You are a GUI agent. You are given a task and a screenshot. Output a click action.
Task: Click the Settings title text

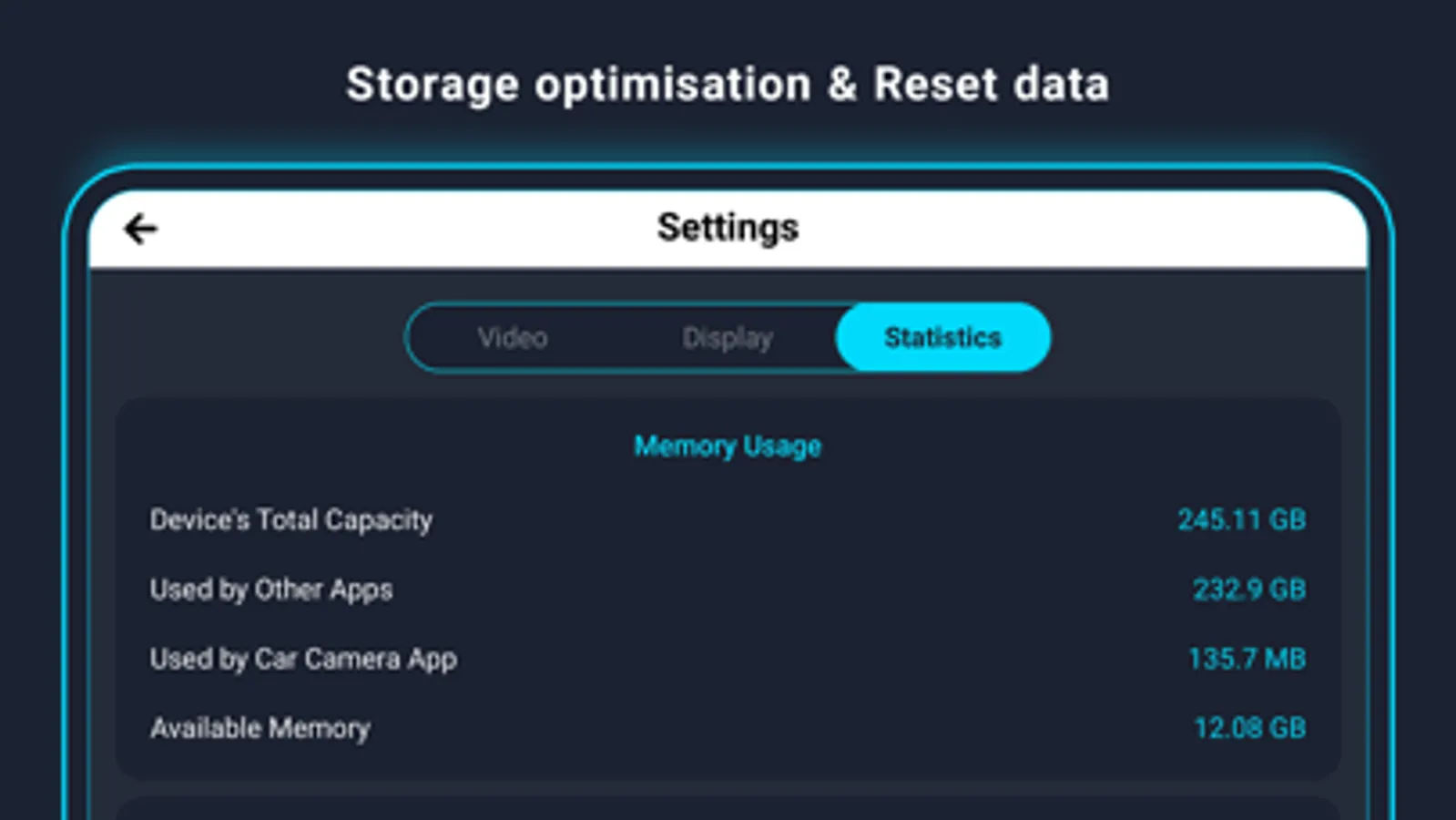click(728, 228)
